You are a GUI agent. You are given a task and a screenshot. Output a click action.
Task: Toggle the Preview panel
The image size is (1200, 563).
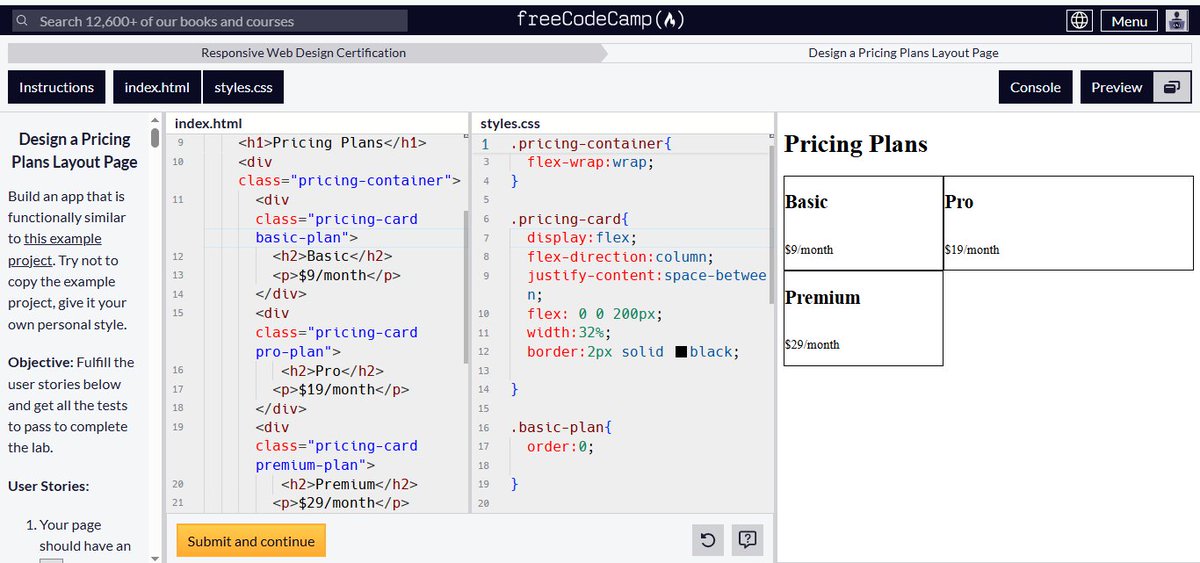coord(1117,87)
